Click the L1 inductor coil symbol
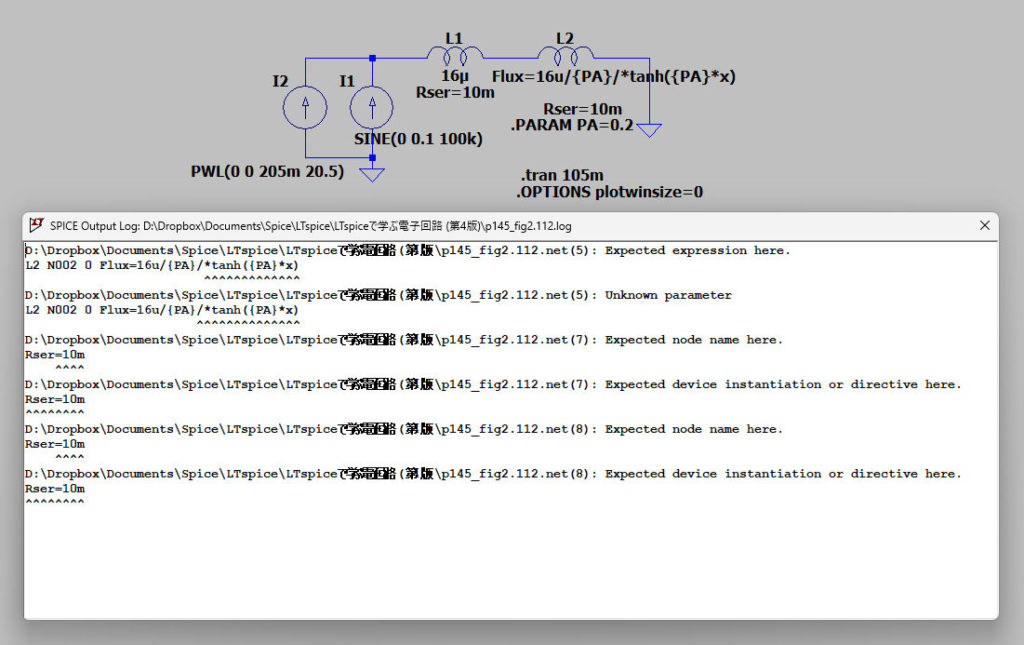Viewport: 1024px width, 645px height. tap(455, 56)
